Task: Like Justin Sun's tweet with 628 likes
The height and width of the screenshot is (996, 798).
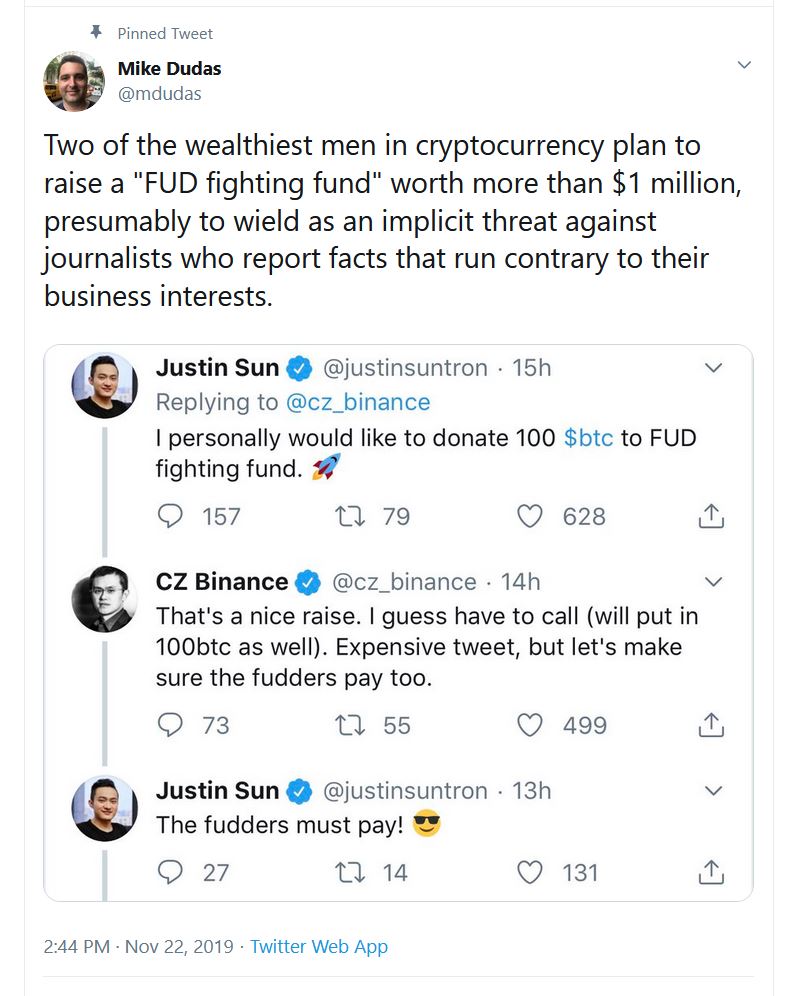Action: click(x=529, y=516)
